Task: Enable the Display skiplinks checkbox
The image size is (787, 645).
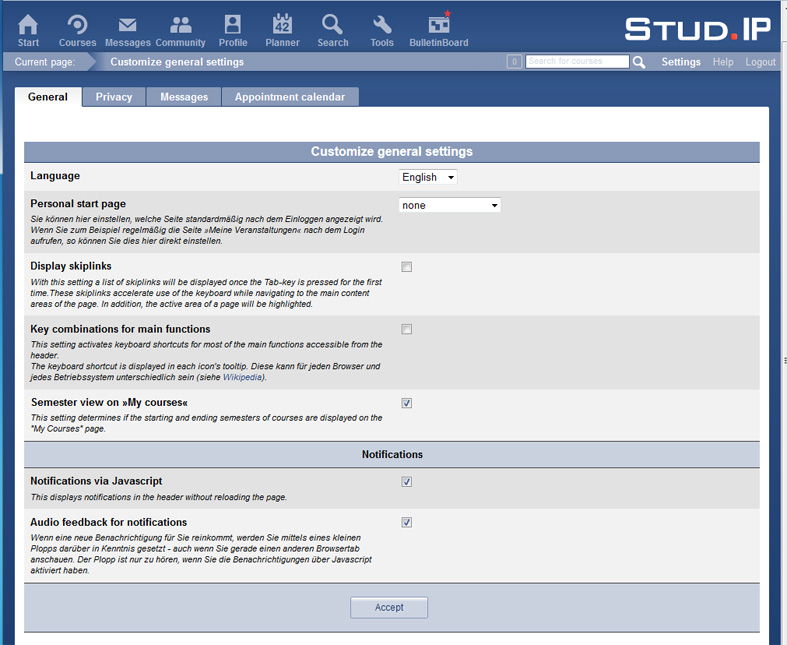Action: [407, 267]
